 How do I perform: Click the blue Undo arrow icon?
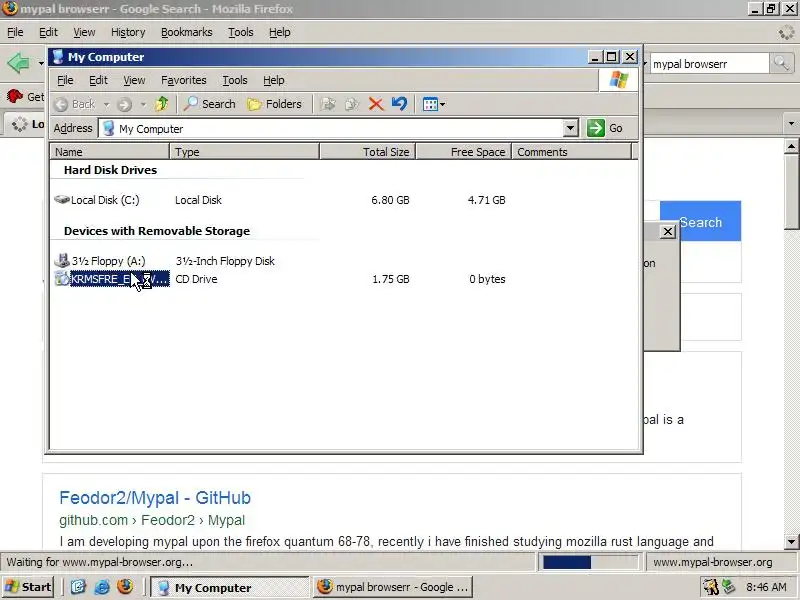[399, 104]
